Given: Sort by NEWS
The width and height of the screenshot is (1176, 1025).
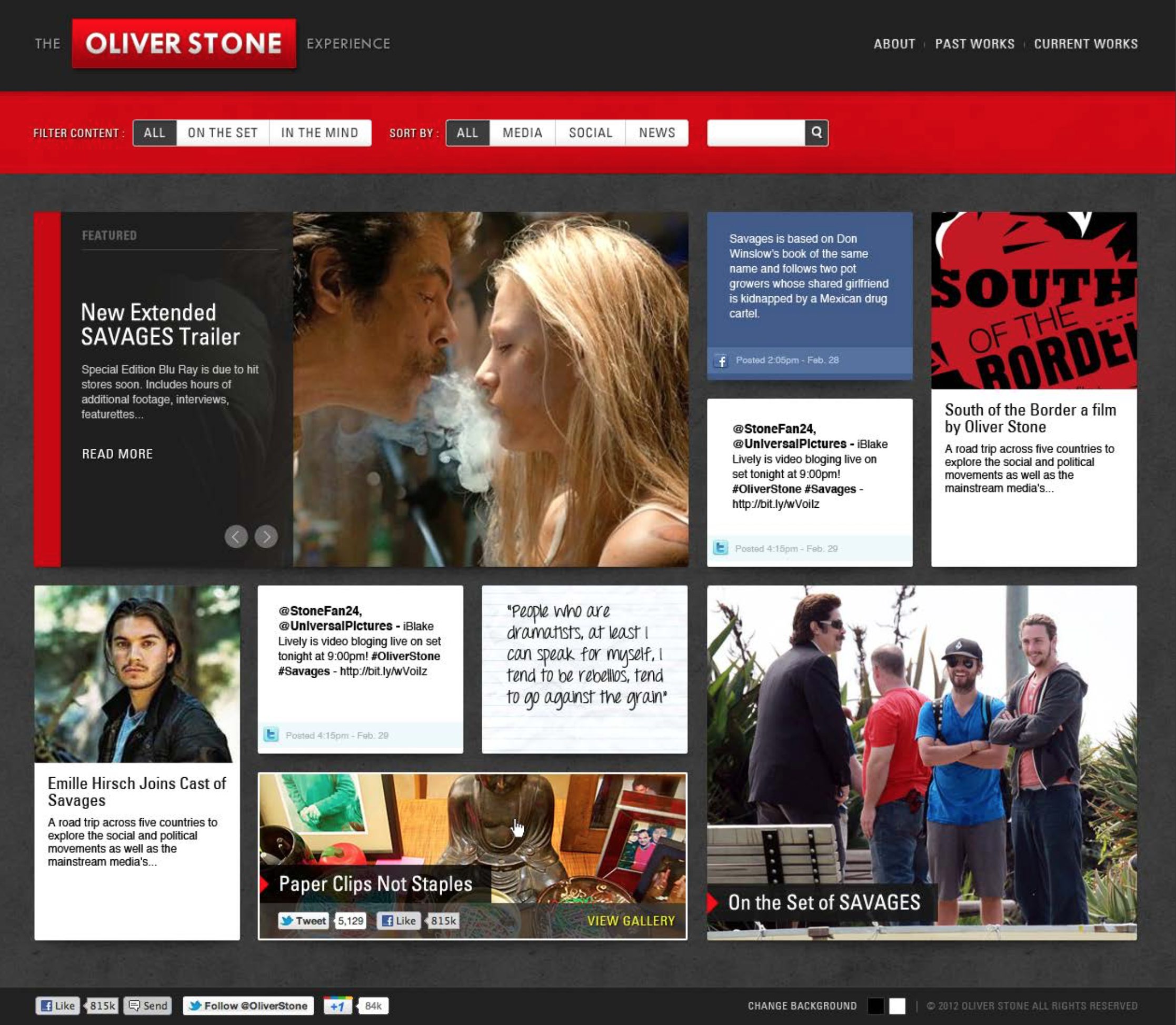Looking at the screenshot, I should point(657,133).
